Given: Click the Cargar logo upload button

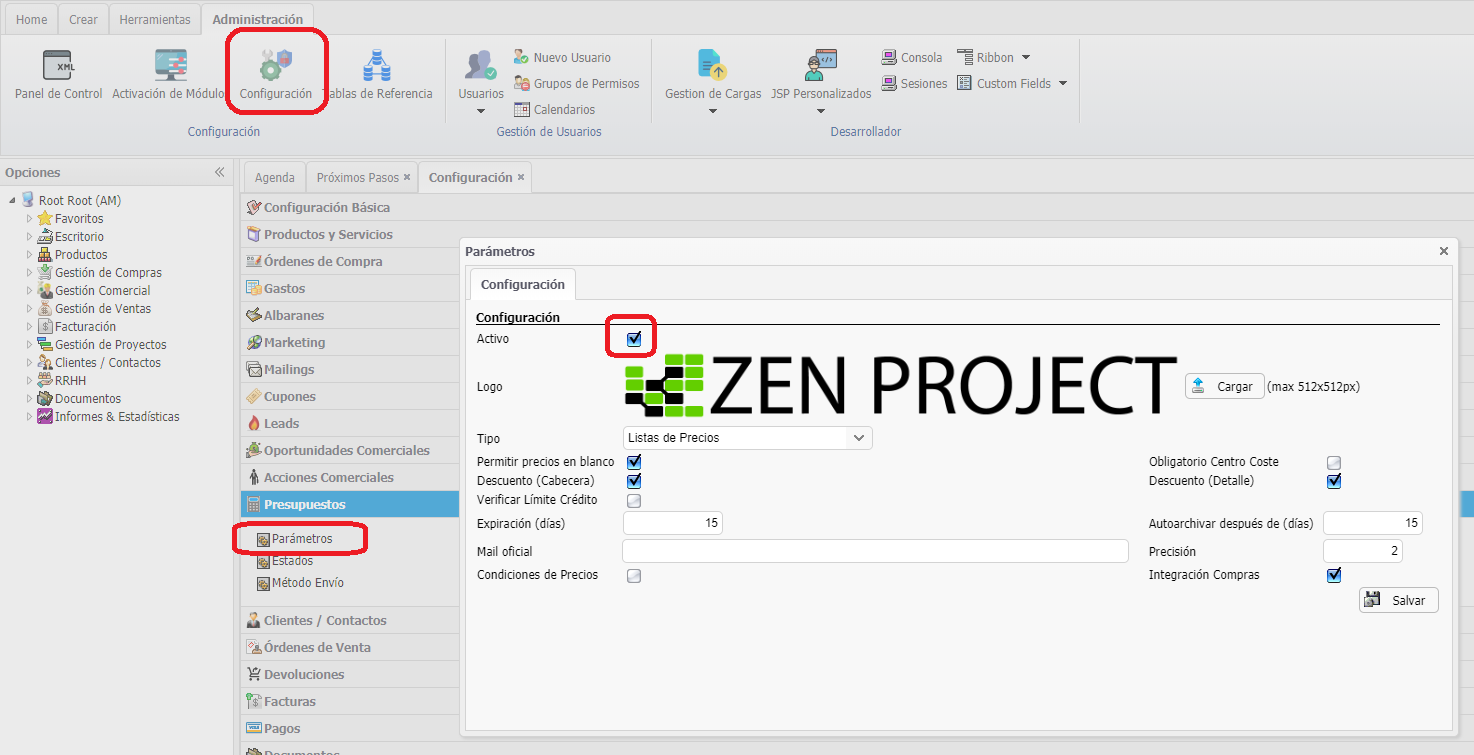Looking at the screenshot, I should click(x=1224, y=386).
